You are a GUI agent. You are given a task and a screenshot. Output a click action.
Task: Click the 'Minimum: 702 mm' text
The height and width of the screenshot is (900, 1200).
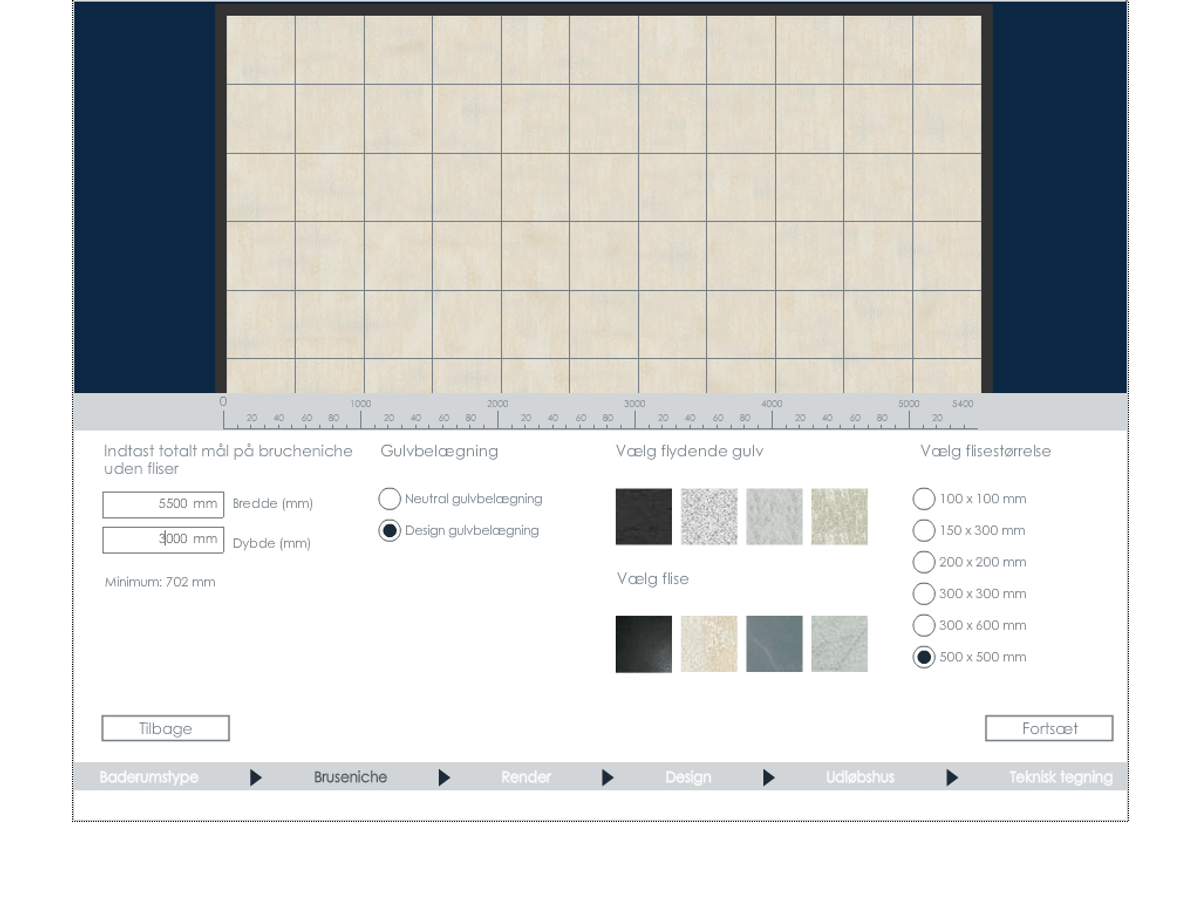click(x=160, y=582)
